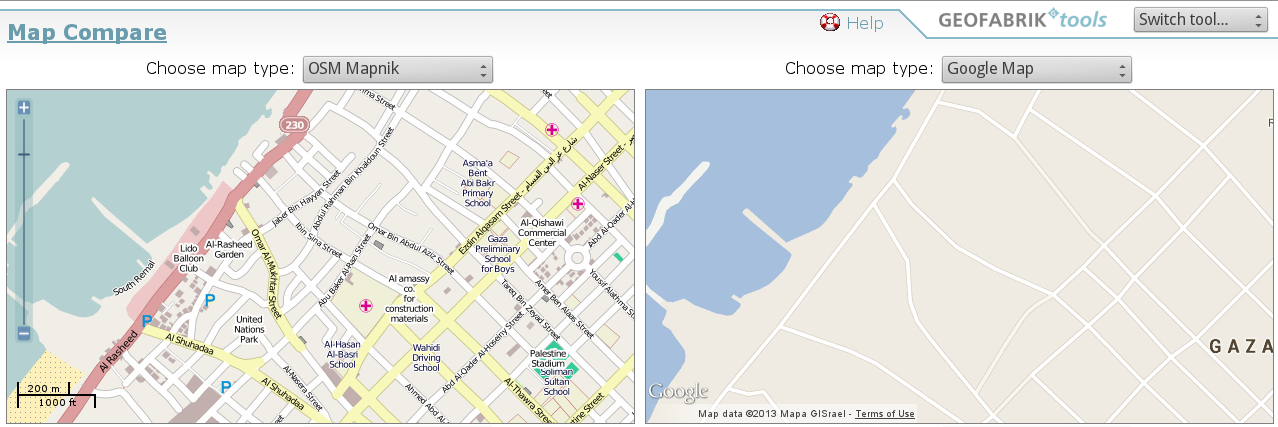1278x427 pixels.
Task: Click the GAZA label on Google map
Action: (1242, 347)
